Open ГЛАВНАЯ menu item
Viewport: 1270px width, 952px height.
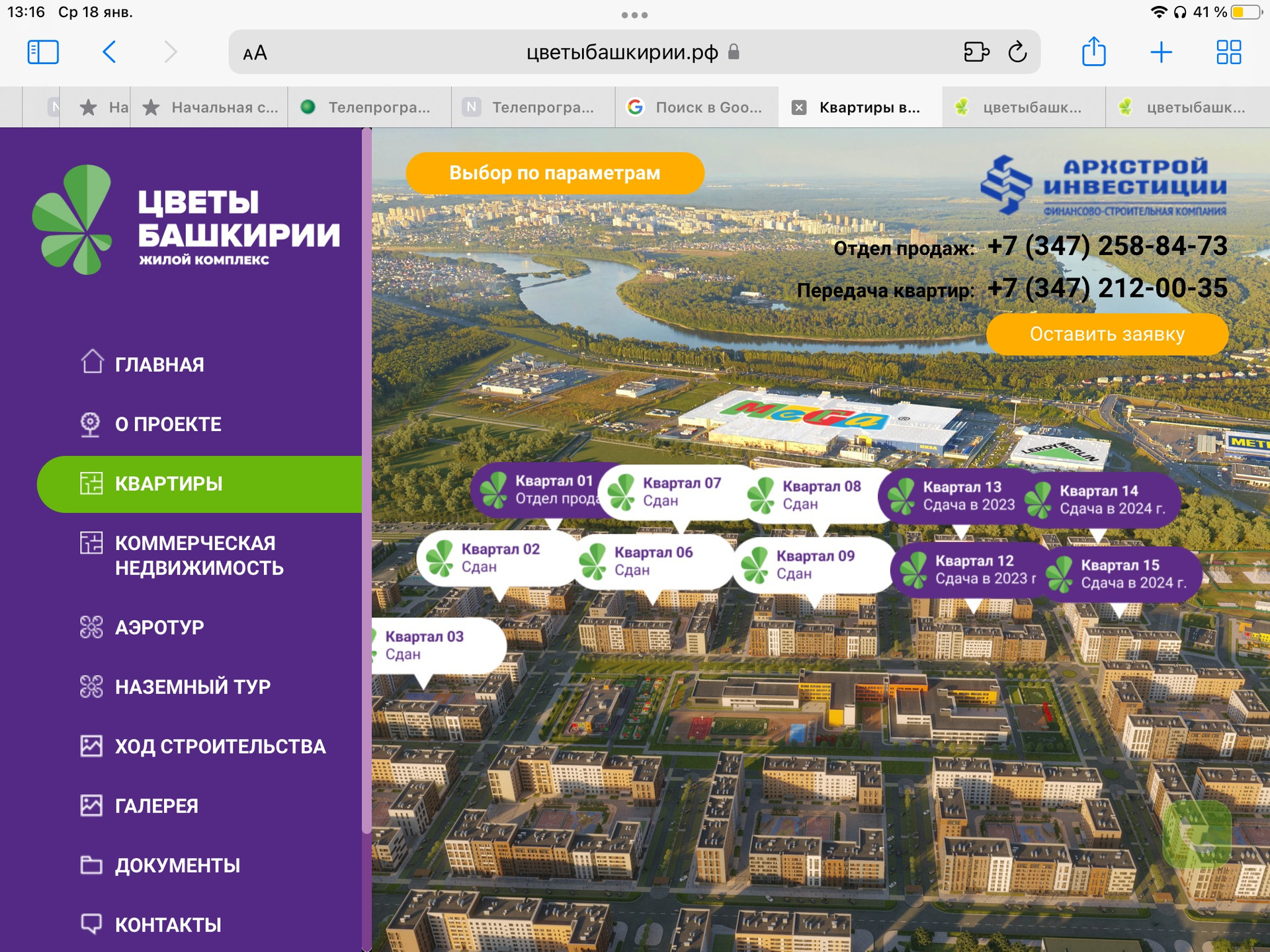[x=159, y=364]
